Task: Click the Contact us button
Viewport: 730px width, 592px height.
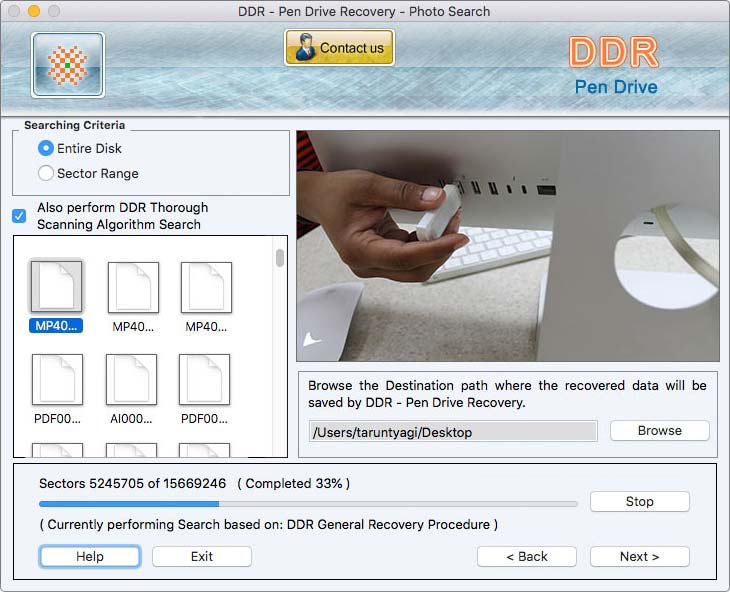Action: [339, 47]
